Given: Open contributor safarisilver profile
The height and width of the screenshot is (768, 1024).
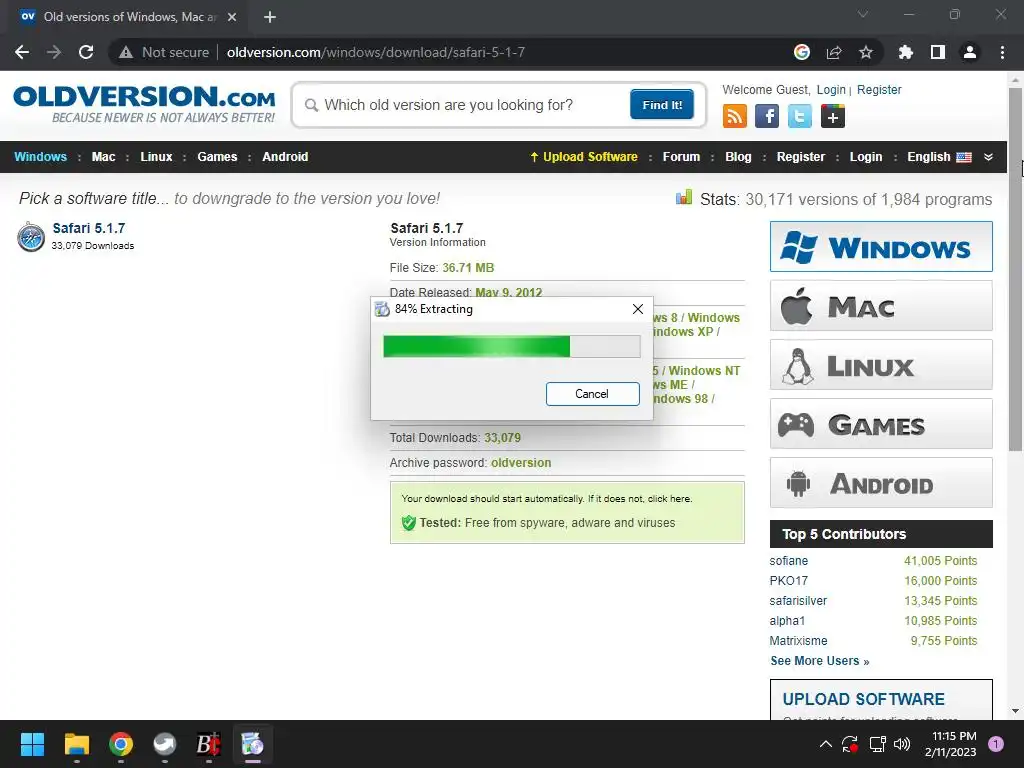Looking at the screenshot, I should click(798, 601).
